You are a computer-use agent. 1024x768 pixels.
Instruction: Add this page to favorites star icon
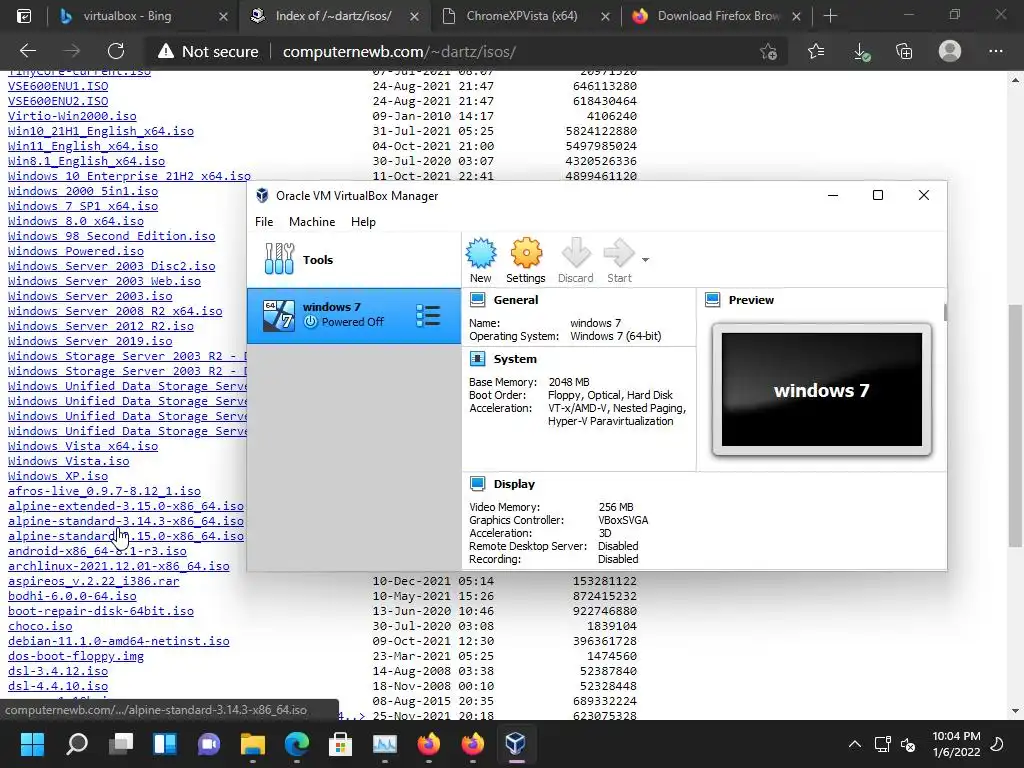[x=768, y=52]
